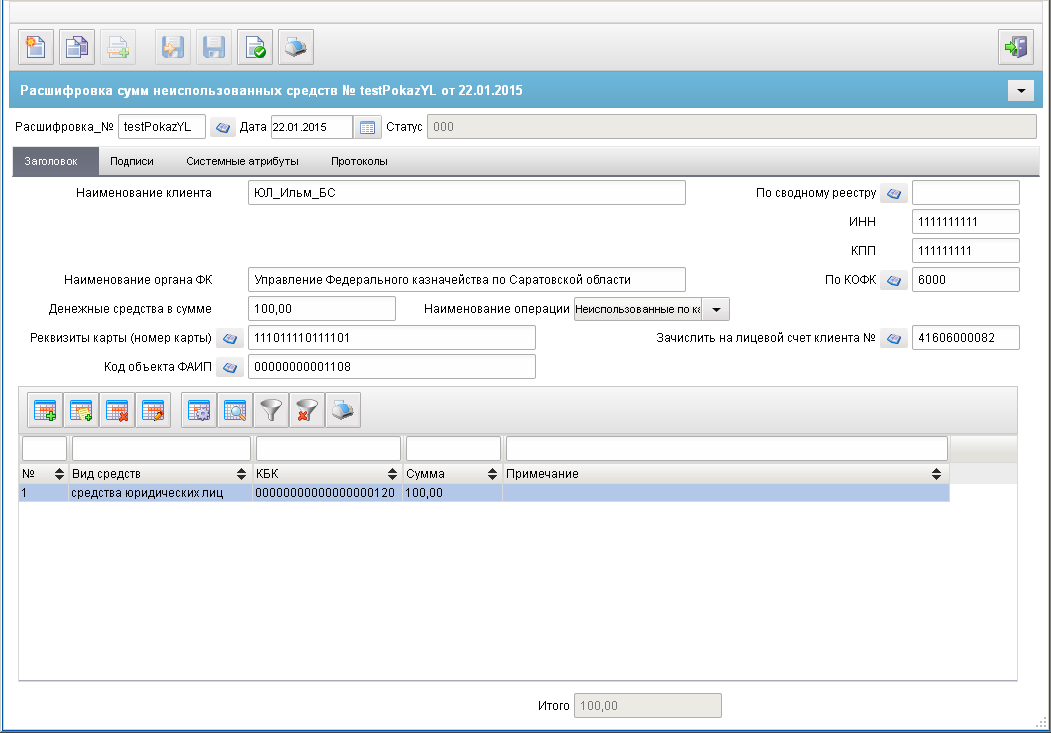The width and height of the screenshot is (1051, 733).
Task: Open the Протоколы tab
Action: click(x=359, y=161)
